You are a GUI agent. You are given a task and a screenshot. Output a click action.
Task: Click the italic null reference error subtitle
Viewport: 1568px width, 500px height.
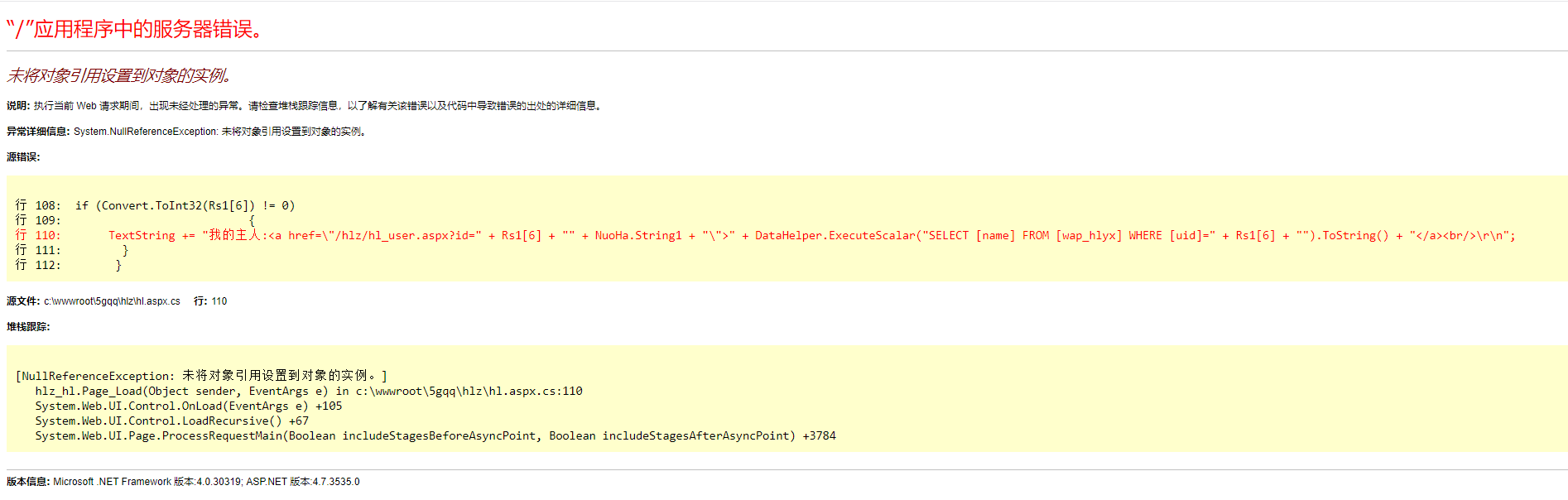click(119, 76)
